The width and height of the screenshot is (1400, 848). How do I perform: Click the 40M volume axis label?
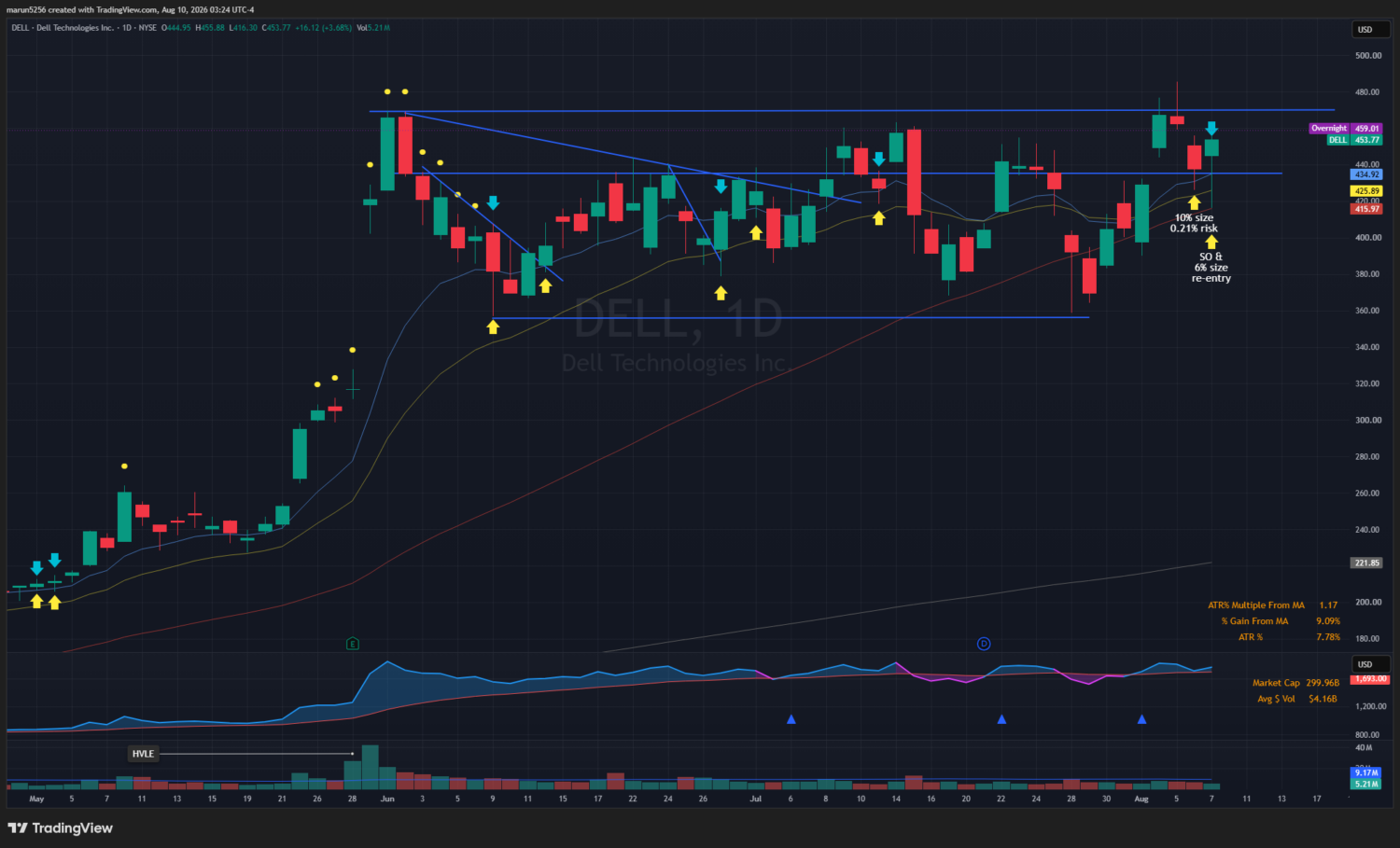[1364, 748]
